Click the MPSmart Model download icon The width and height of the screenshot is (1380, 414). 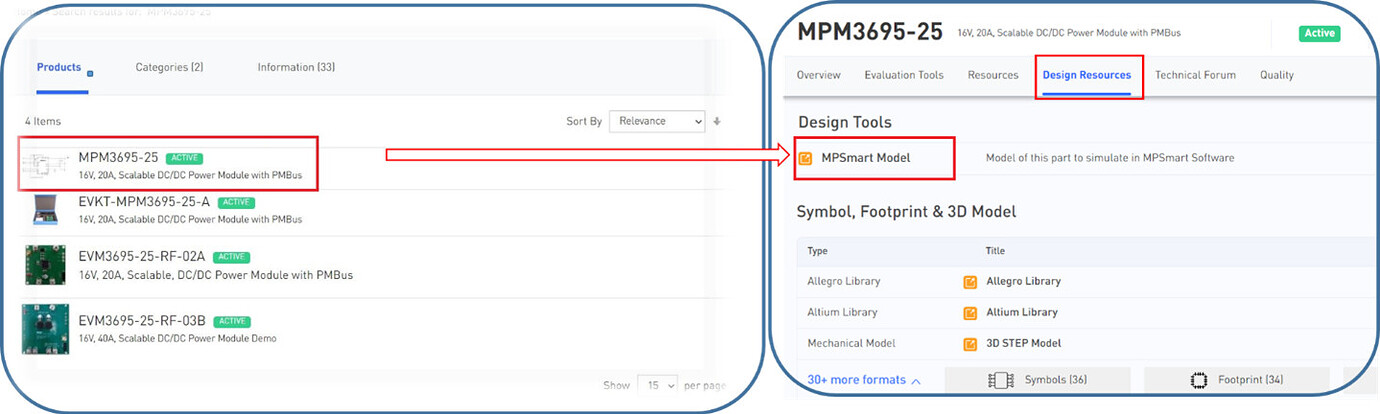pos(806,158)
